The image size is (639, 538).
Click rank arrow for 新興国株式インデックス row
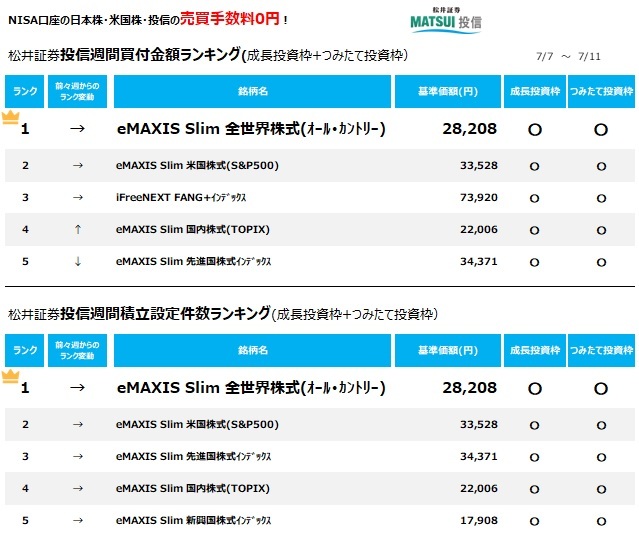(78, 520)
